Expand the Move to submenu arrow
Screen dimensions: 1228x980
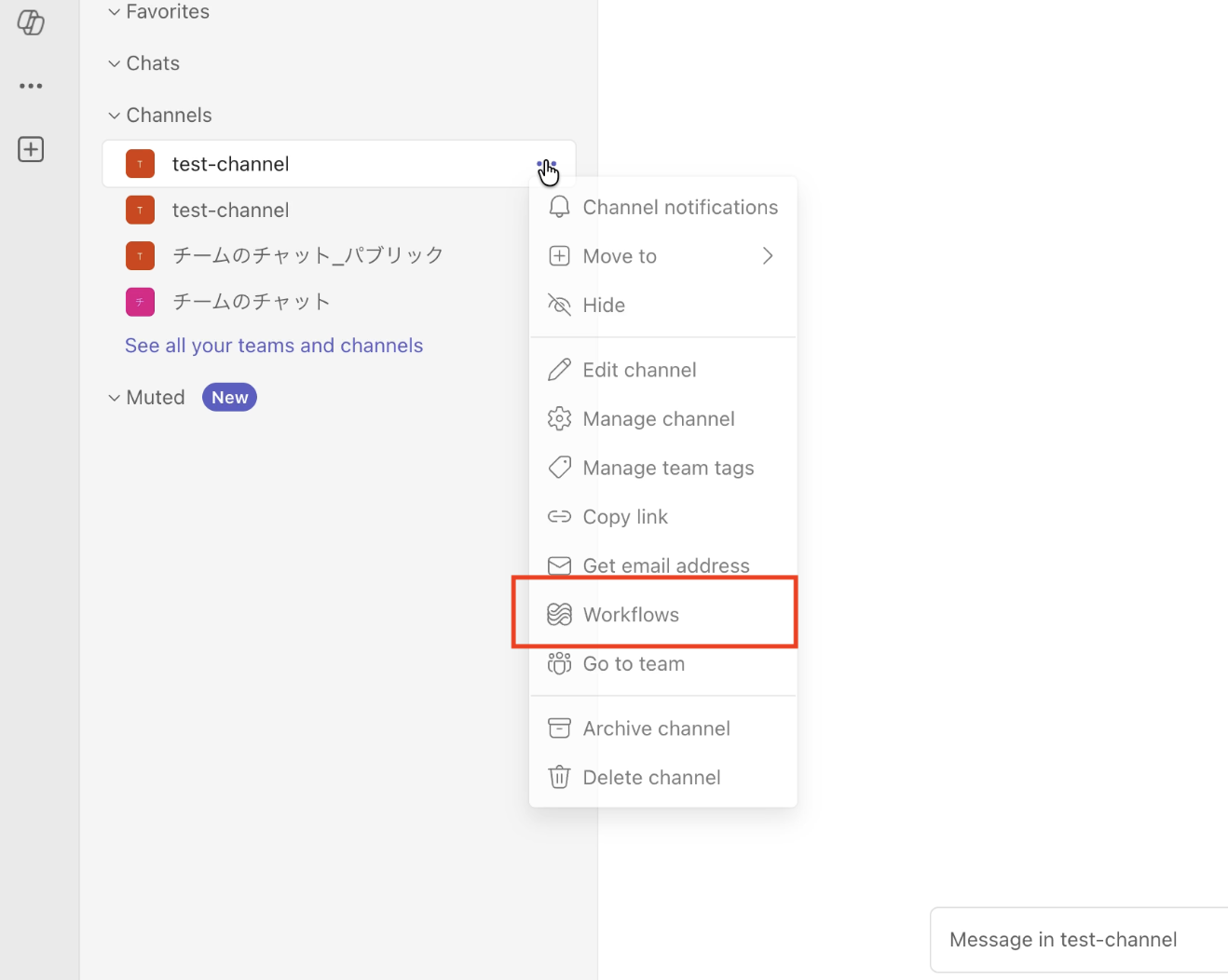click(x=768, y=256)
